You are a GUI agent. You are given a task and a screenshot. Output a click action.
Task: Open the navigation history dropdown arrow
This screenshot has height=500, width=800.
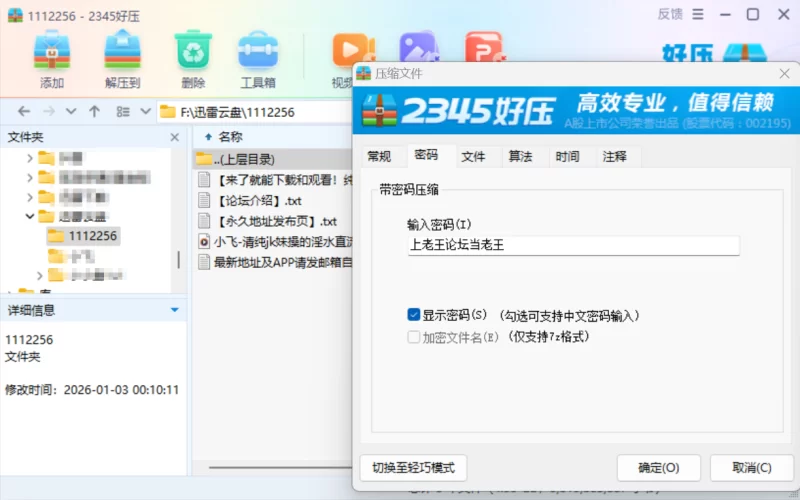click(71, 112)
